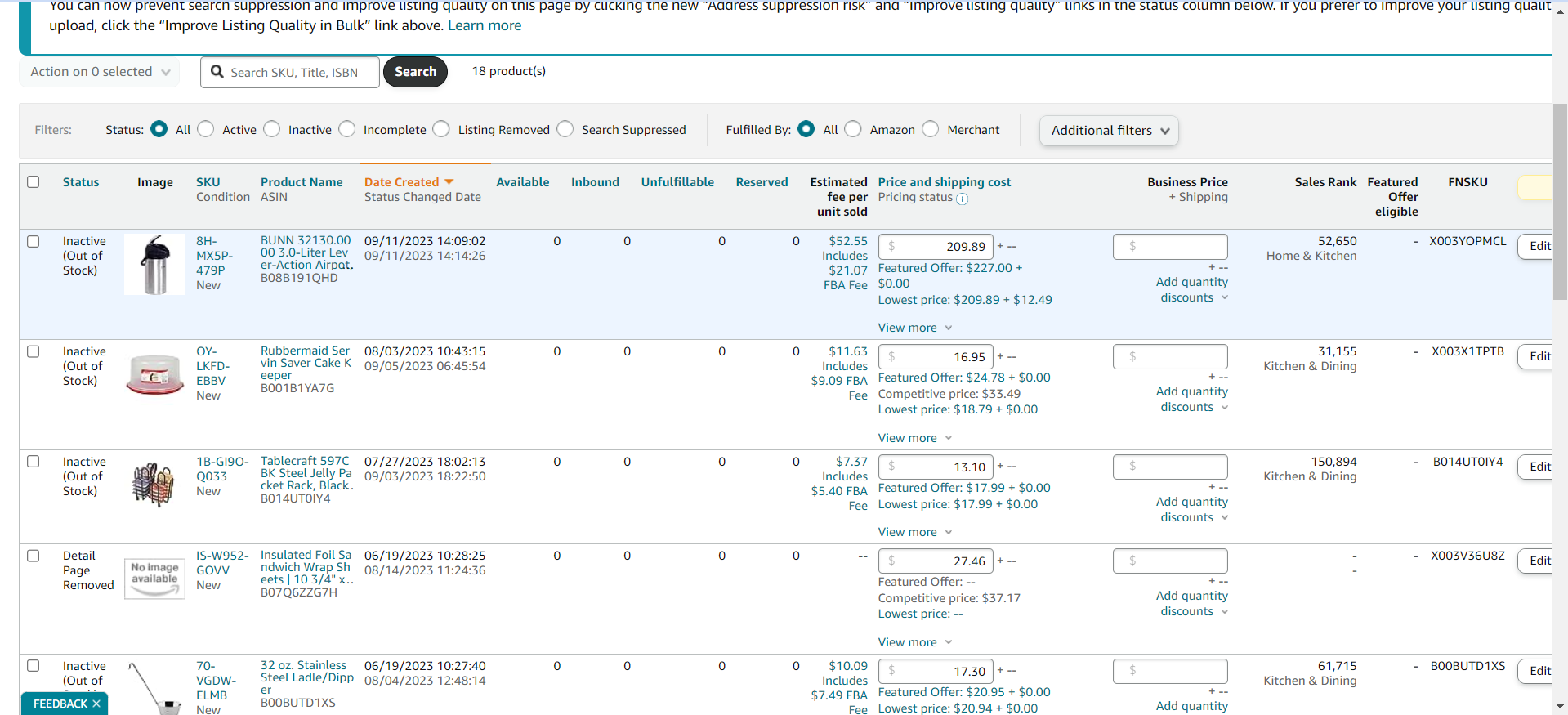This screenshot has height=715, width=1568.
Task: Open the Rubbermaid Servin Saver product link
Action: click(306, 363)
